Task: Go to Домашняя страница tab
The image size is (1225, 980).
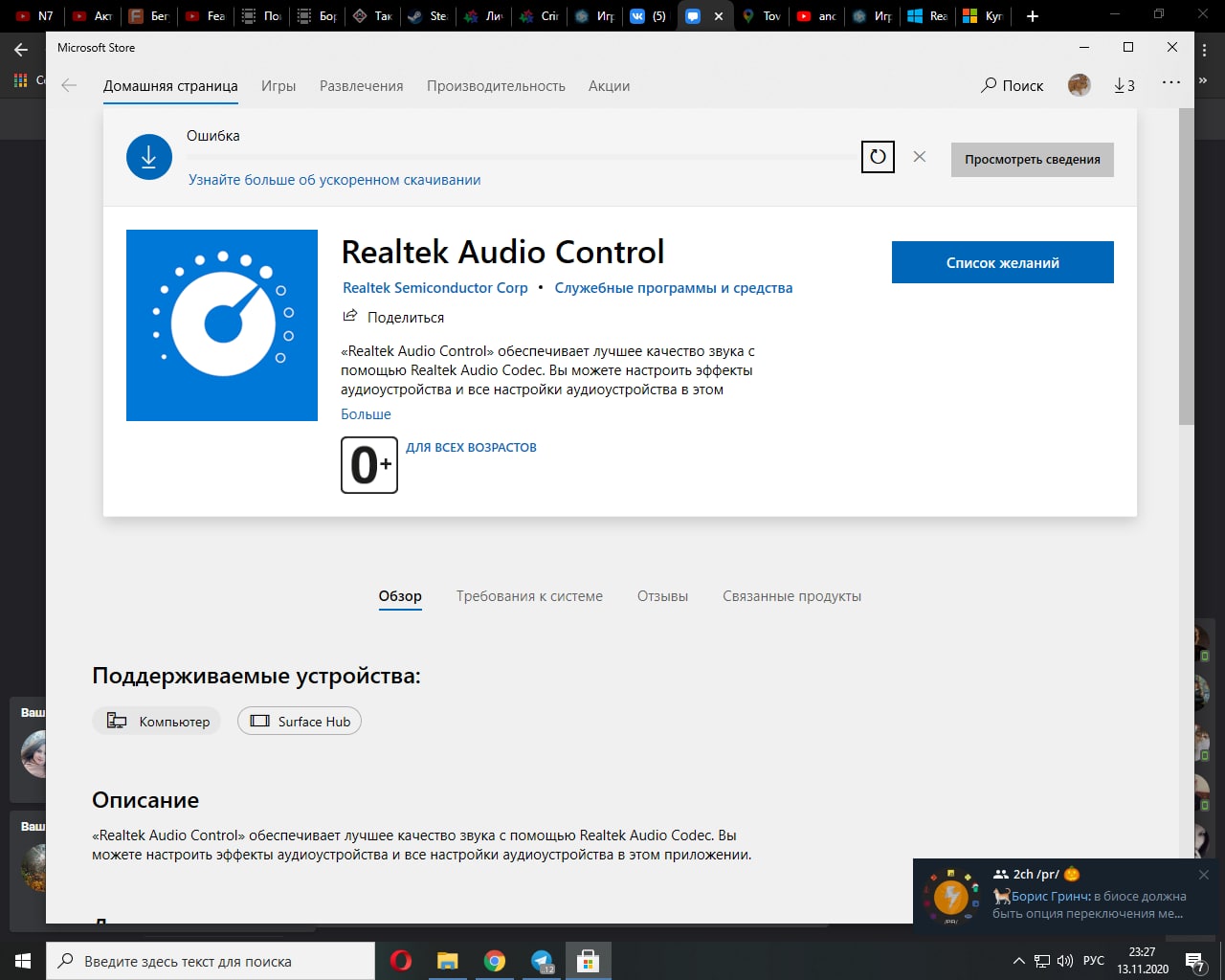Action: 170,86
